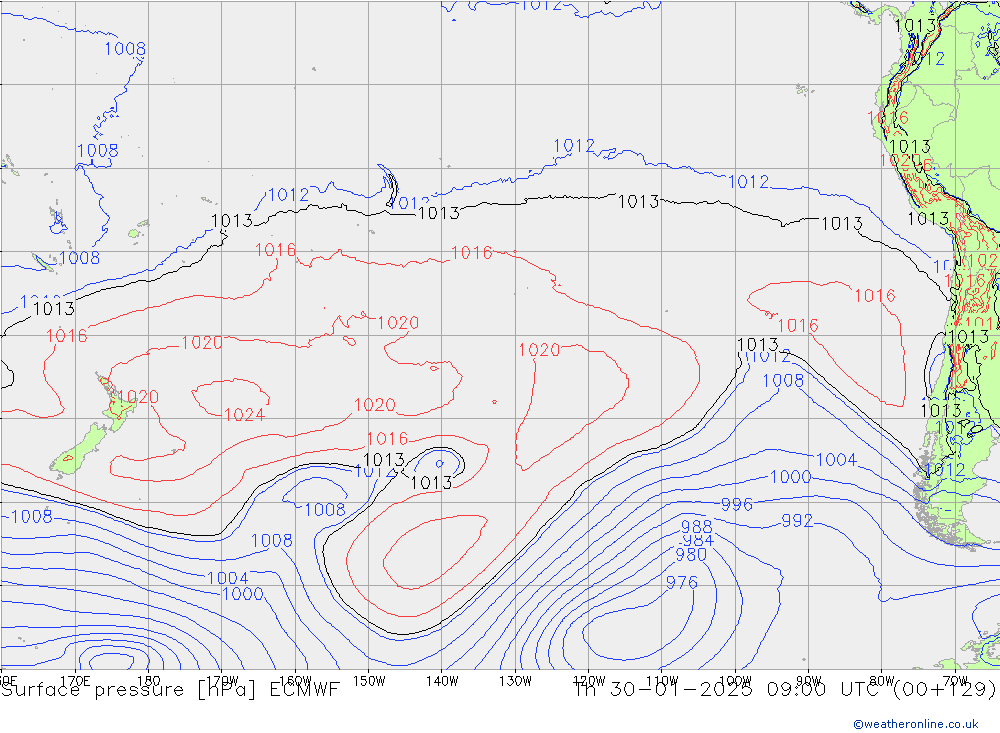Click the 150W longitude axis label
The height and width of the screenshot is (733, 1000).
coord(368,679)
